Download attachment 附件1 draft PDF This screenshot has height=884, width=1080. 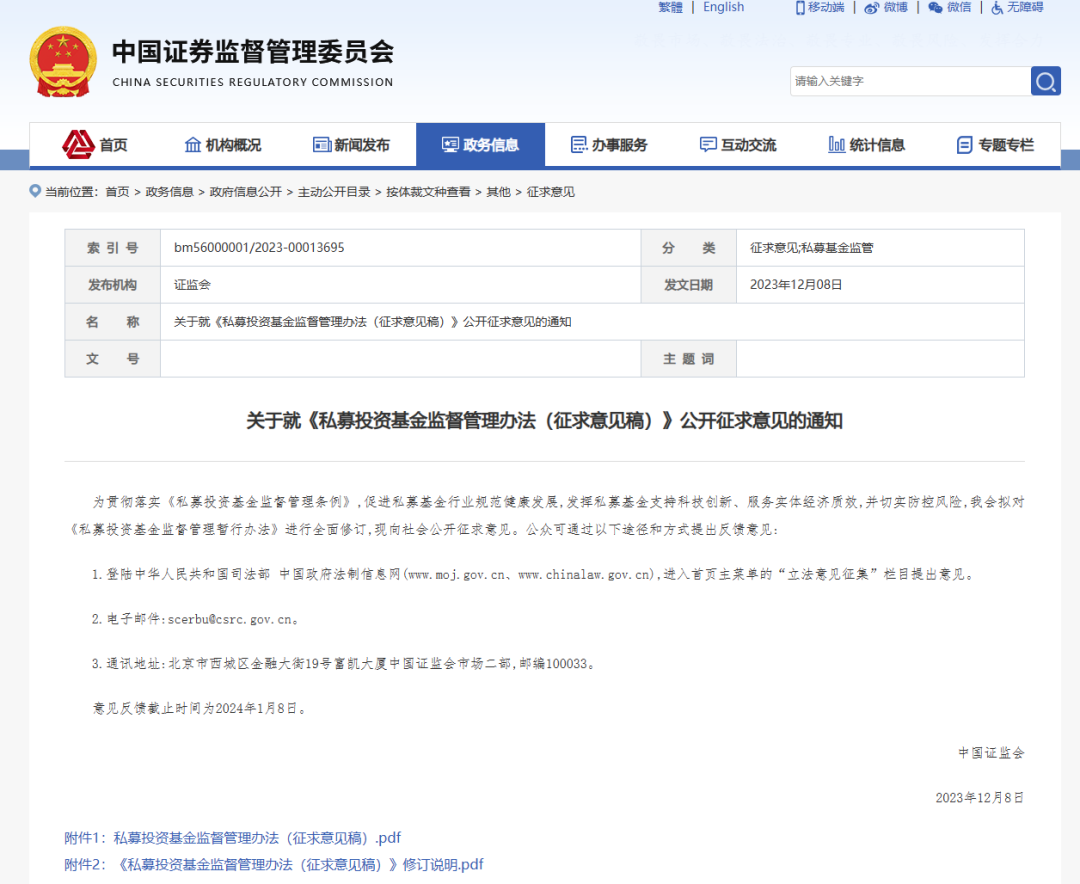(232, 838)
